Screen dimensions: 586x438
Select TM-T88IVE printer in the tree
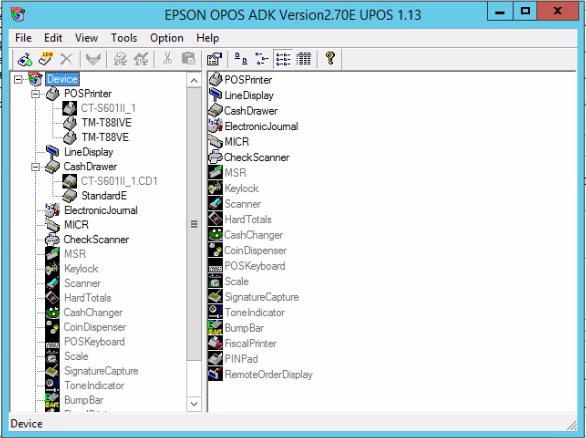tap(107, 123)
